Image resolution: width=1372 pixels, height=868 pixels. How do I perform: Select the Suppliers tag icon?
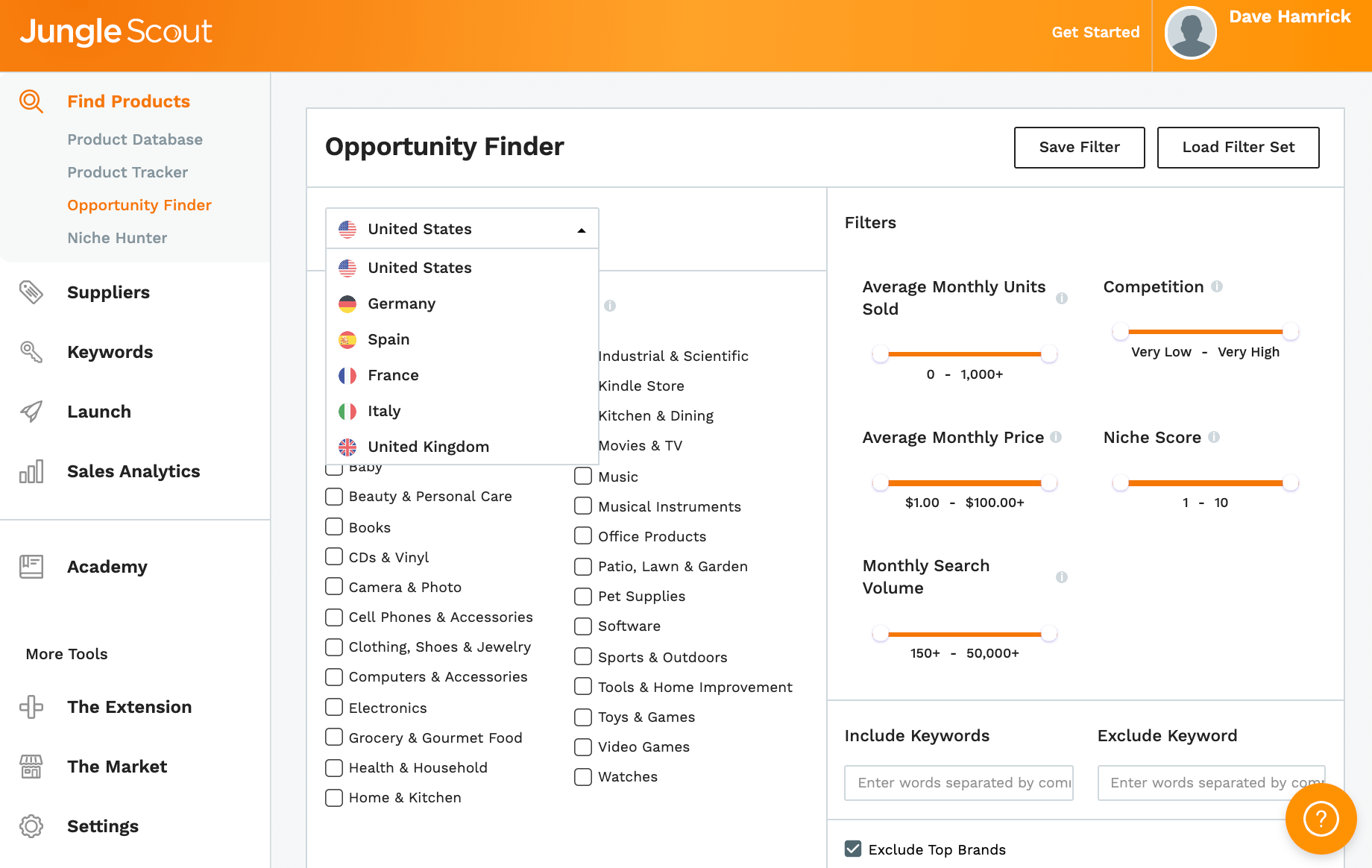[x=31, y=292]
